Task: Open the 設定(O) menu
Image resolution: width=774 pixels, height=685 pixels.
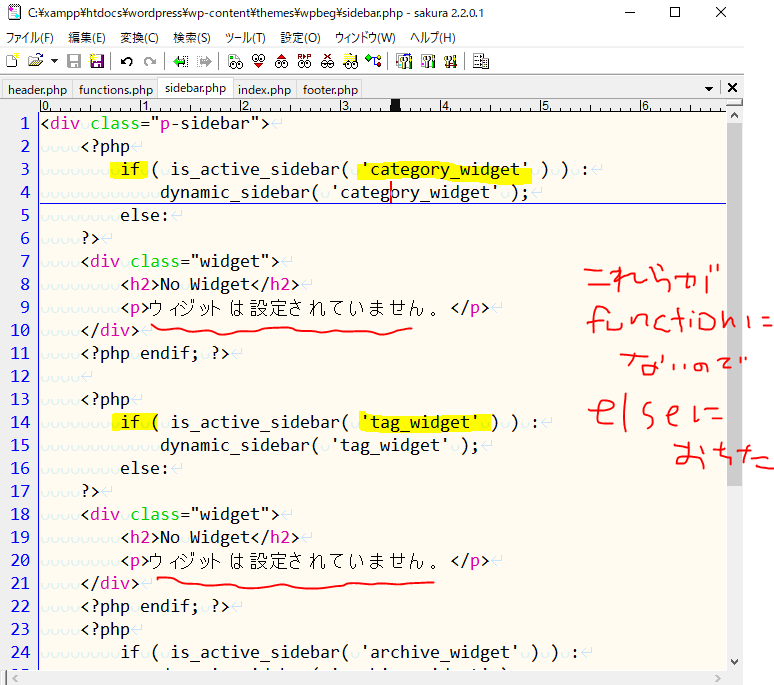Action: pos(300,38)
